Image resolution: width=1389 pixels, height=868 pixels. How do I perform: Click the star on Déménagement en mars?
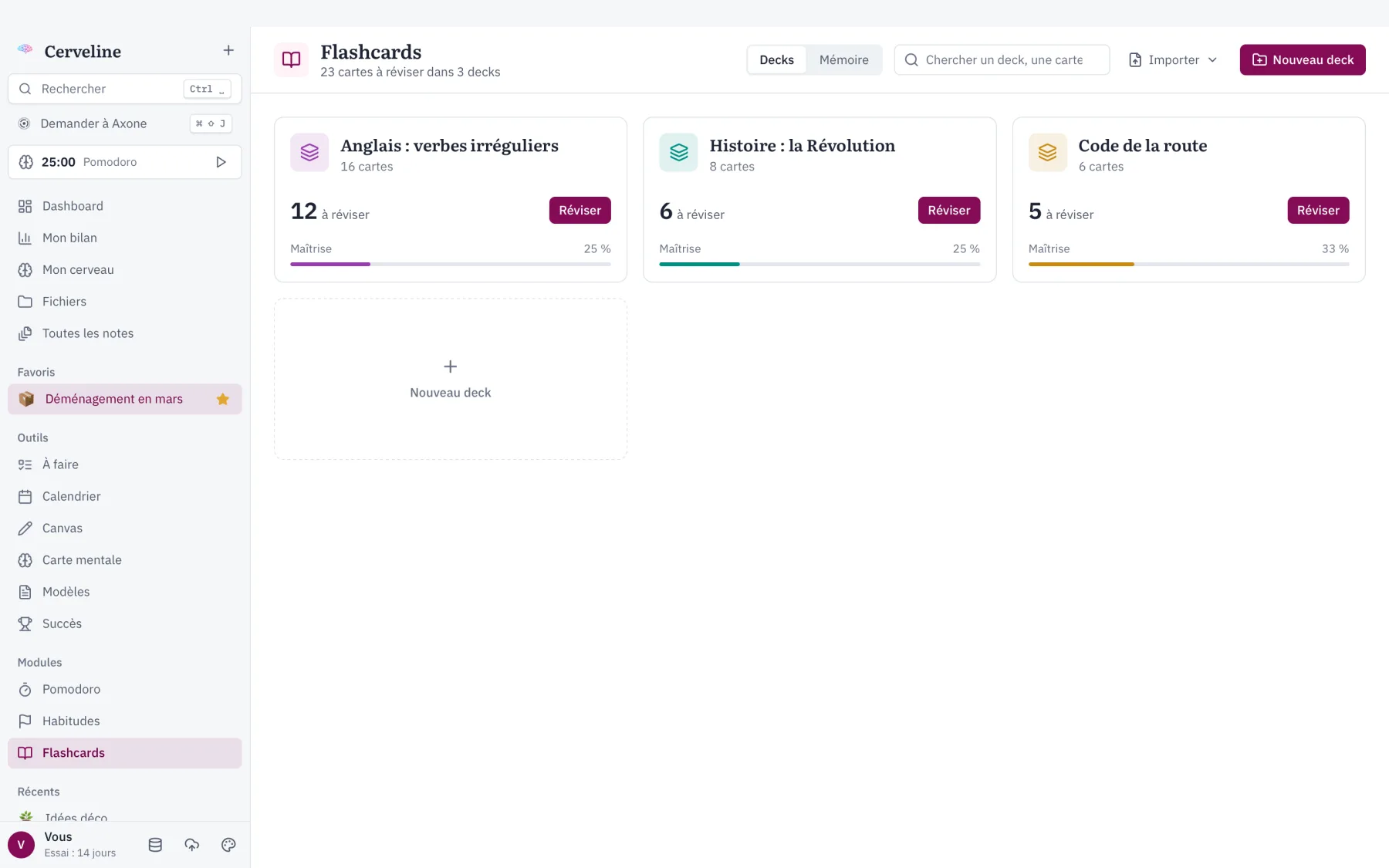pos(223,399)
